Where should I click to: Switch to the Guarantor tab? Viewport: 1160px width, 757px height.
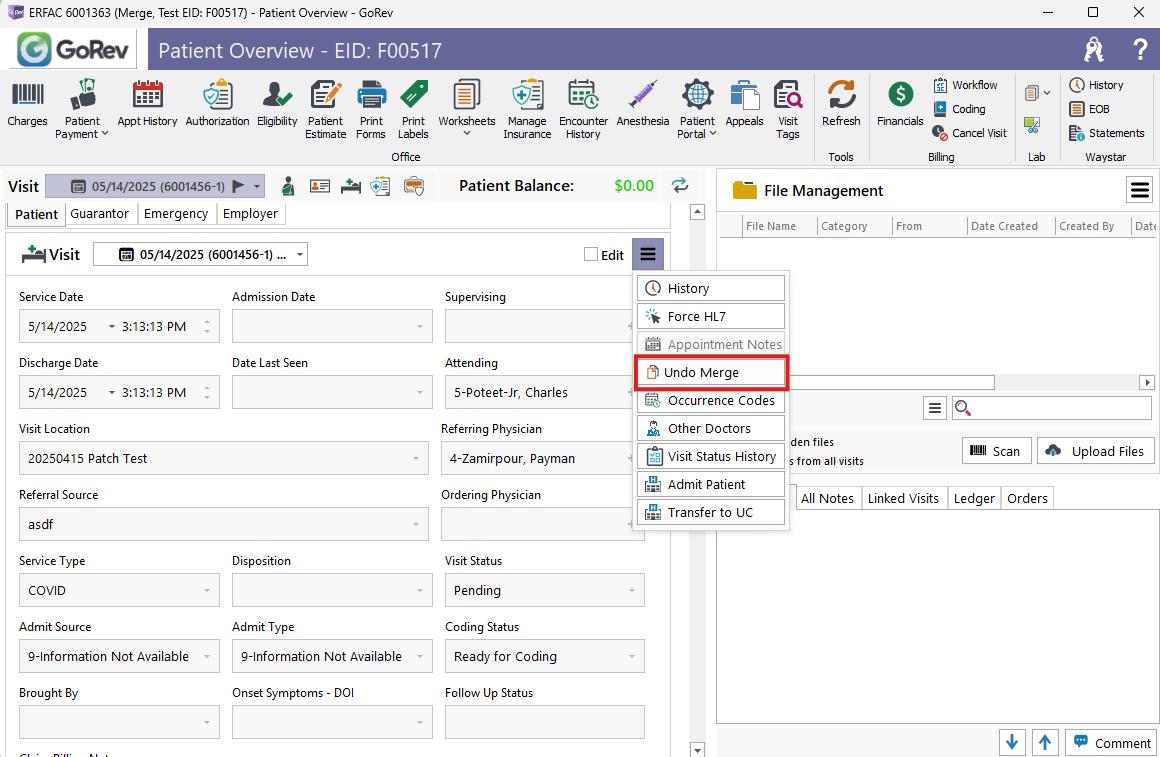point(100,214)
